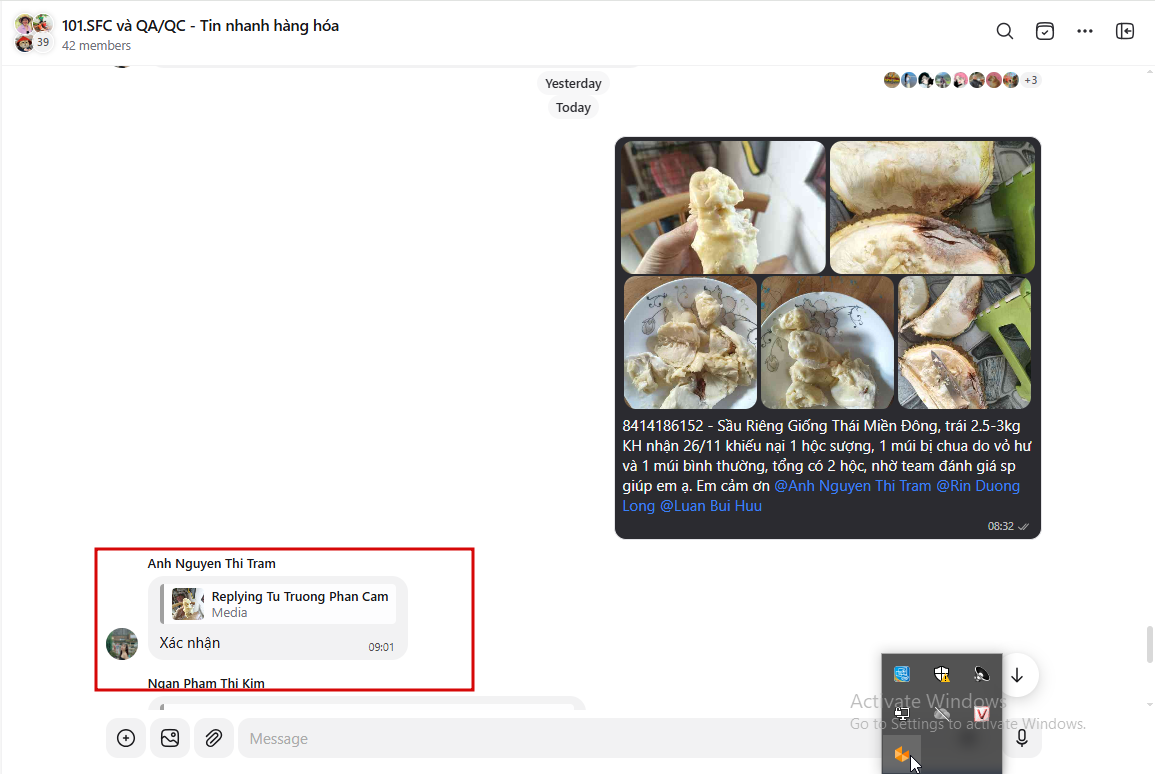Click sender name 'Anh Nguyen Thi Tram'
Viewport: 1155px width, 774px height.
(x=211, y=563)
